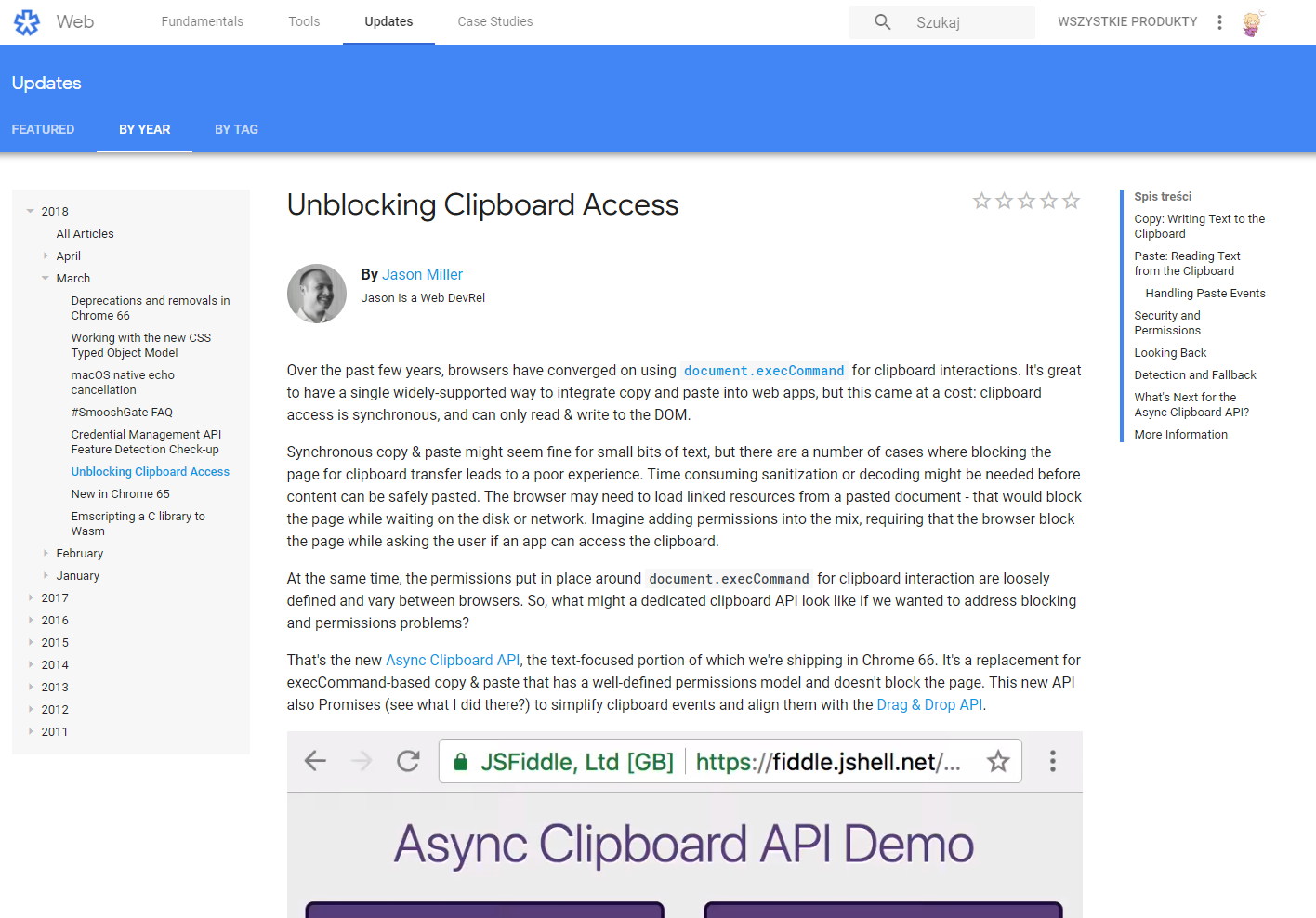Follow the Async Clipboard API link
The image size is (1316, 918).
[x=453, y=660]
